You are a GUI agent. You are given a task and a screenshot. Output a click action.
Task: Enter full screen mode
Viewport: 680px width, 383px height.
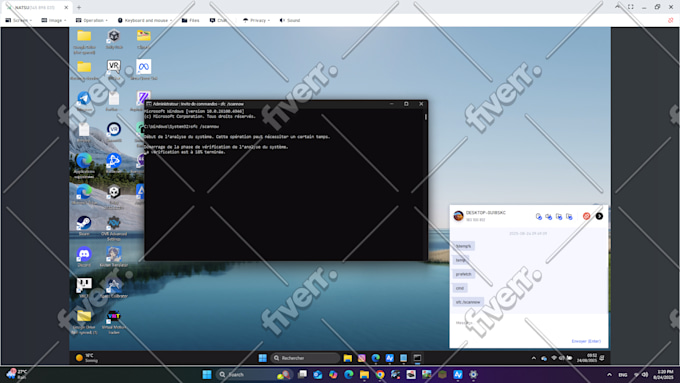(x=631, y=7)
